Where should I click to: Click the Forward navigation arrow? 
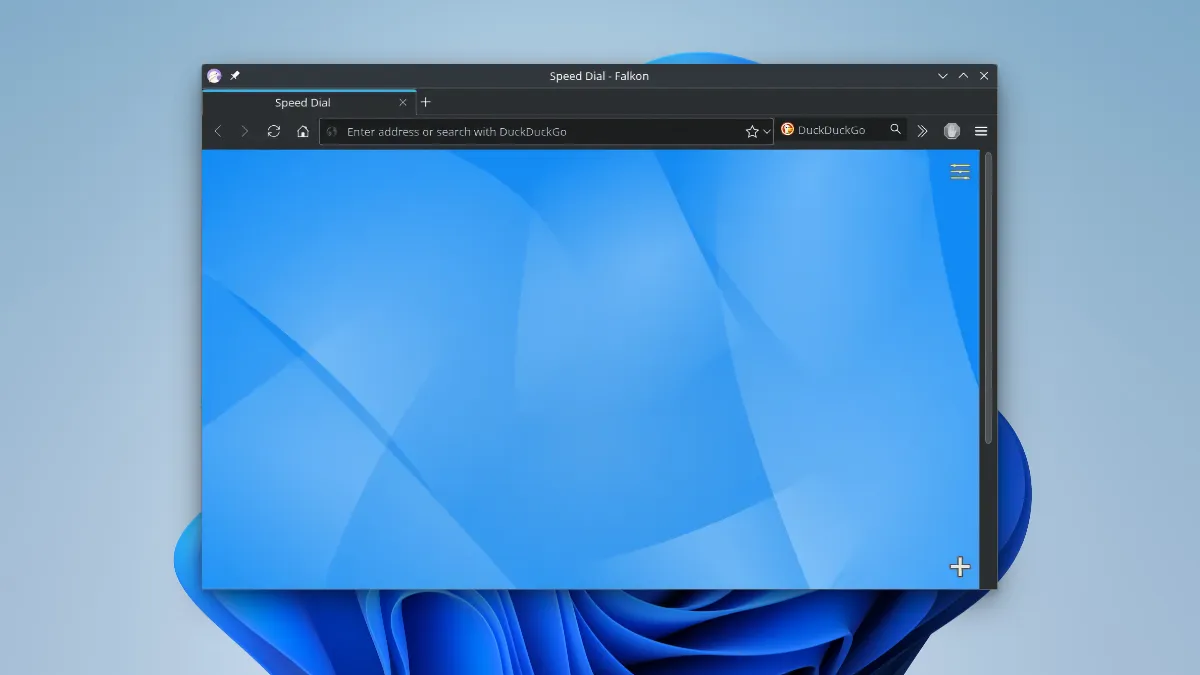(x=245, y=131)
